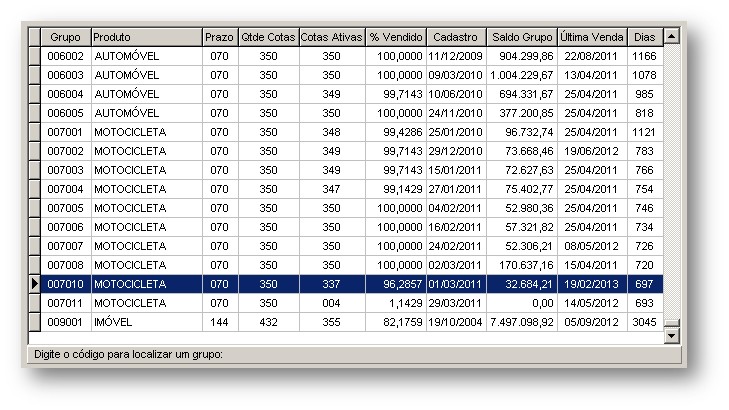This screenshot has height=410, width=729.
Task: Select group 007003 cell
Action: pos(66,171)
